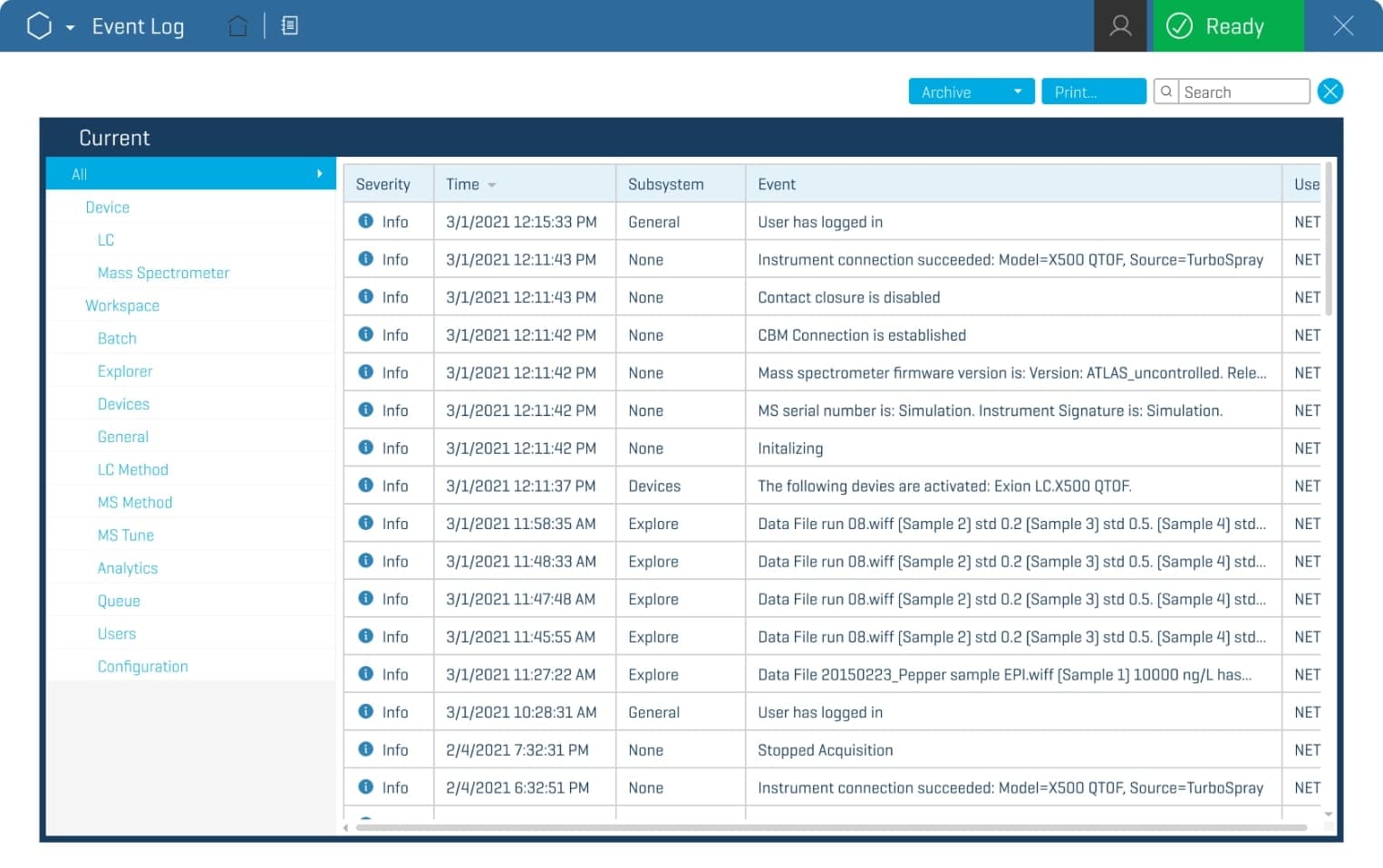Expand the All category arrow
Screen dimensions: 1383x868
click(x=319, y=173)
